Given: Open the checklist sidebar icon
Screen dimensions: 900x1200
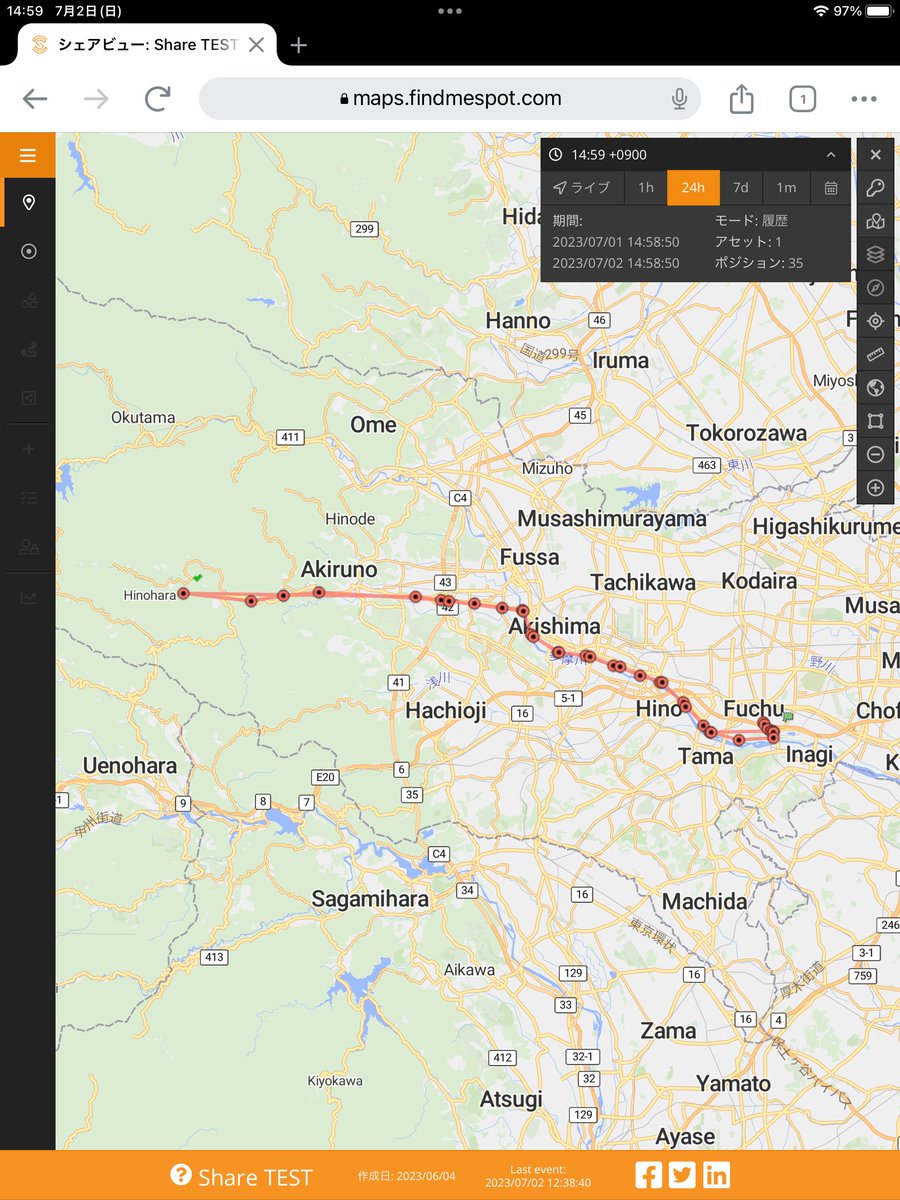Looking at the screenshot, I should (28, 498).
